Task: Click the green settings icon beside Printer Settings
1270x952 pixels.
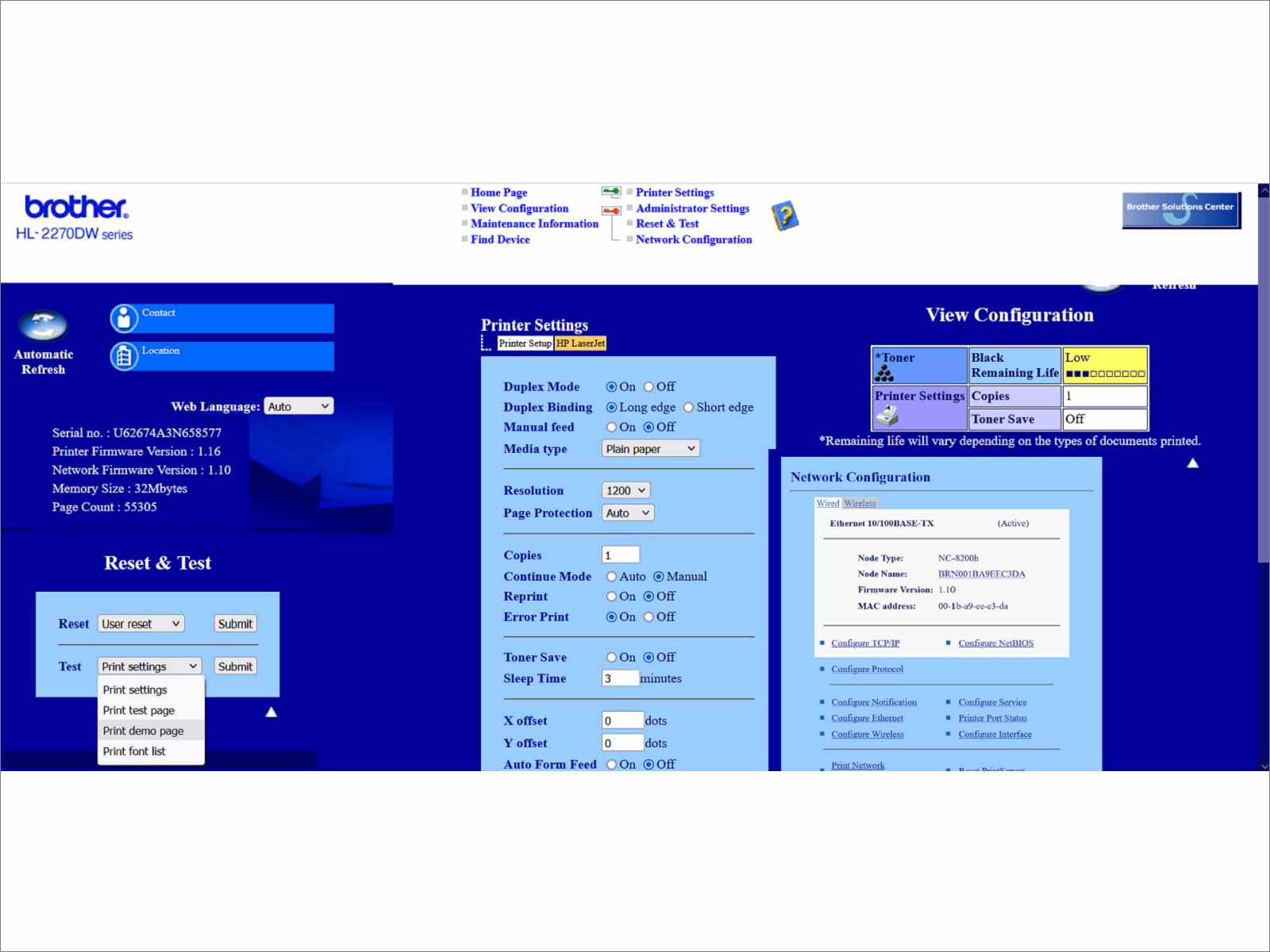Action: pos(611,192)
